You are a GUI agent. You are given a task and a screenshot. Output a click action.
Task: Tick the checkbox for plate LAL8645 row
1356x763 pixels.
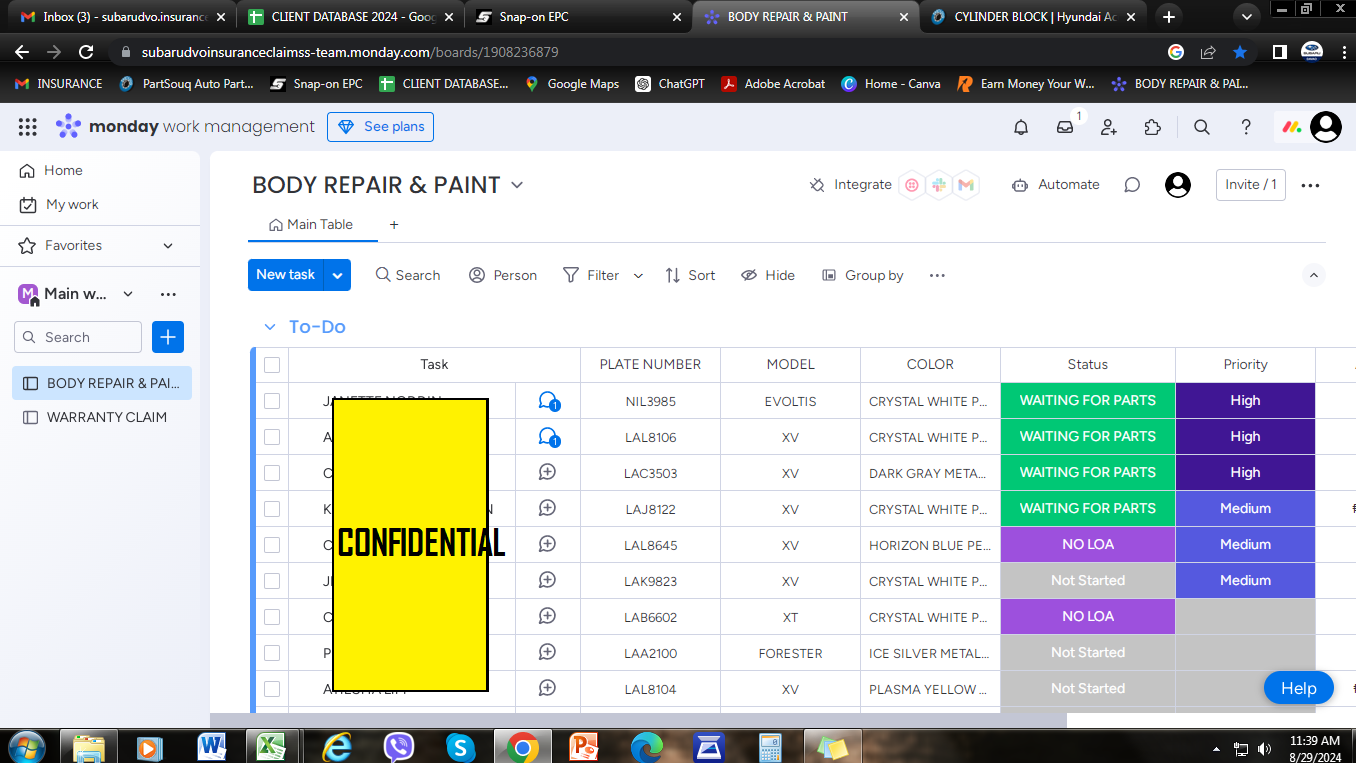[x=272, y=545]
